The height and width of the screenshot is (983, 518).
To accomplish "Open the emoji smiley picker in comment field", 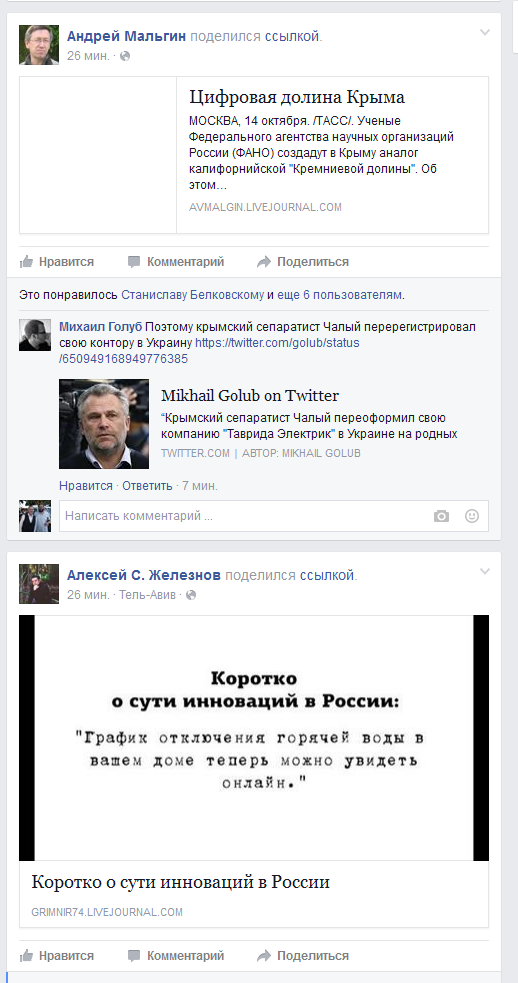I will (472, 516).
